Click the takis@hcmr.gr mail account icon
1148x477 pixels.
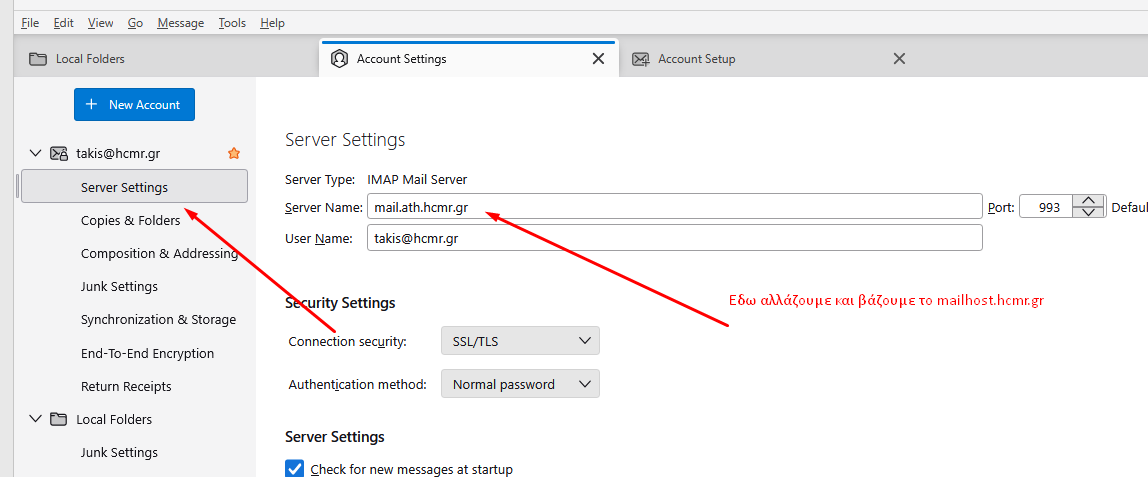(59, 154)
